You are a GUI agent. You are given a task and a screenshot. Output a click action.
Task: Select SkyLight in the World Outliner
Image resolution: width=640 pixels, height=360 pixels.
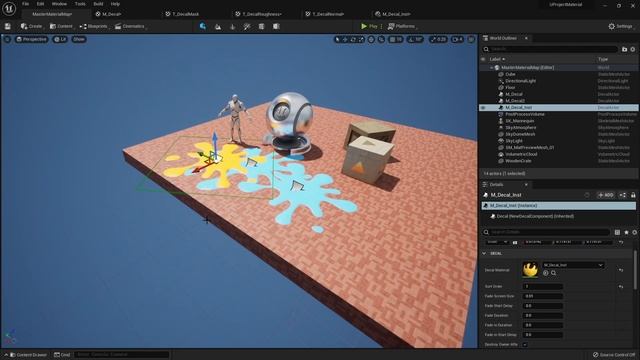[514, 141]
